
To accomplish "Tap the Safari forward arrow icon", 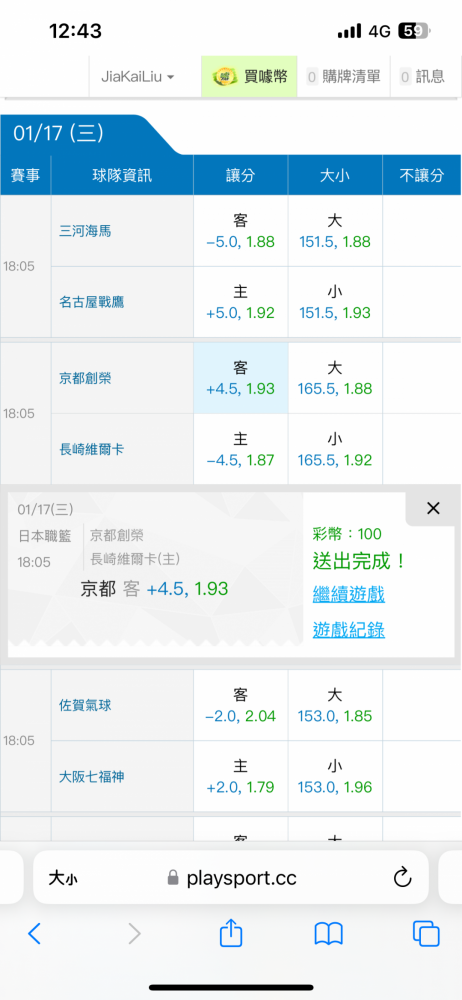I will pyautogui.click(x=134, y=934).
